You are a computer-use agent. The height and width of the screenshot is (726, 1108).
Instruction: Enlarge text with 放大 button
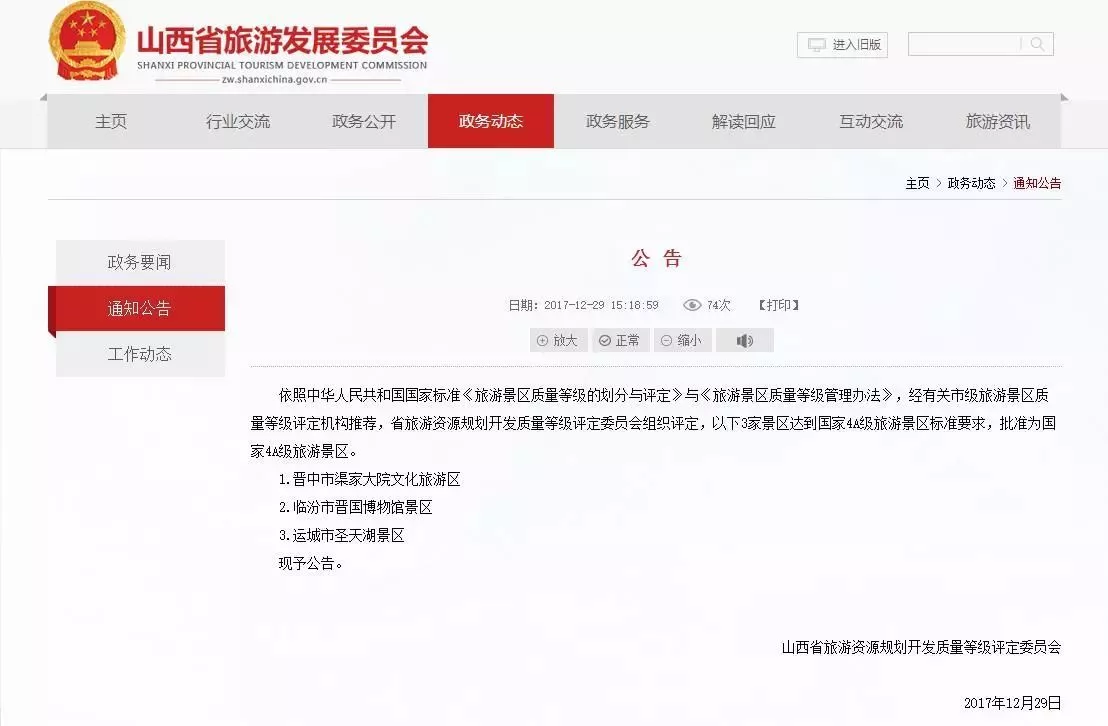pyautogui.click(x=558, y=341)
